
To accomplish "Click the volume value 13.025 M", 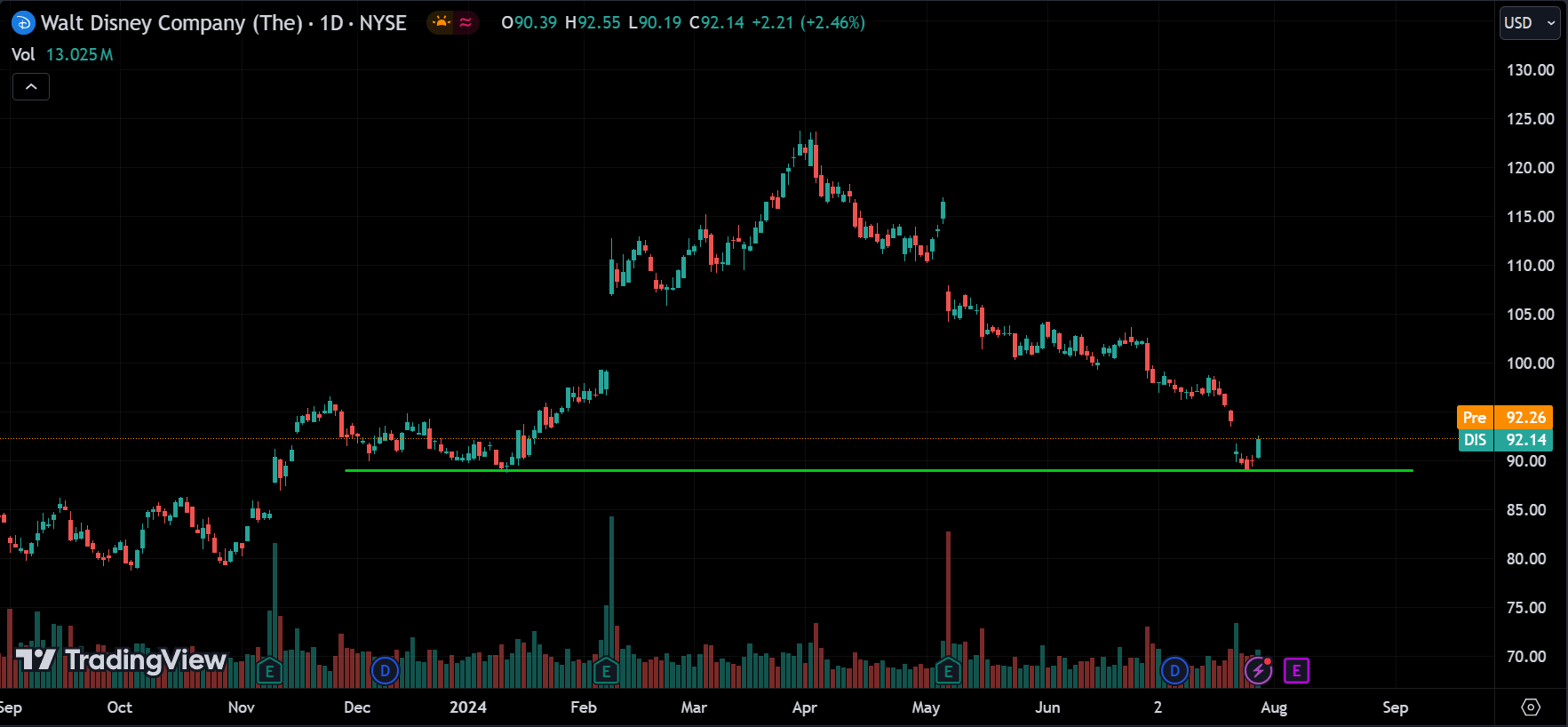I will (x=79, y=54).
